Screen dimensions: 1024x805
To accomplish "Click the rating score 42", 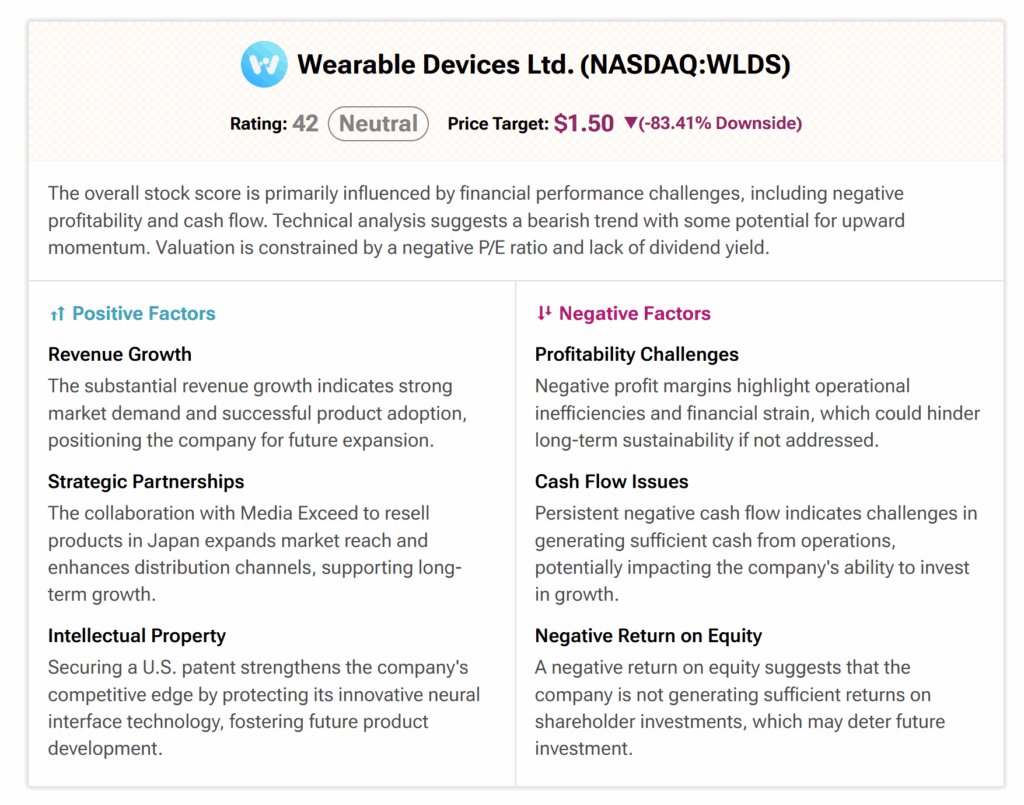I will click(305, 124).
